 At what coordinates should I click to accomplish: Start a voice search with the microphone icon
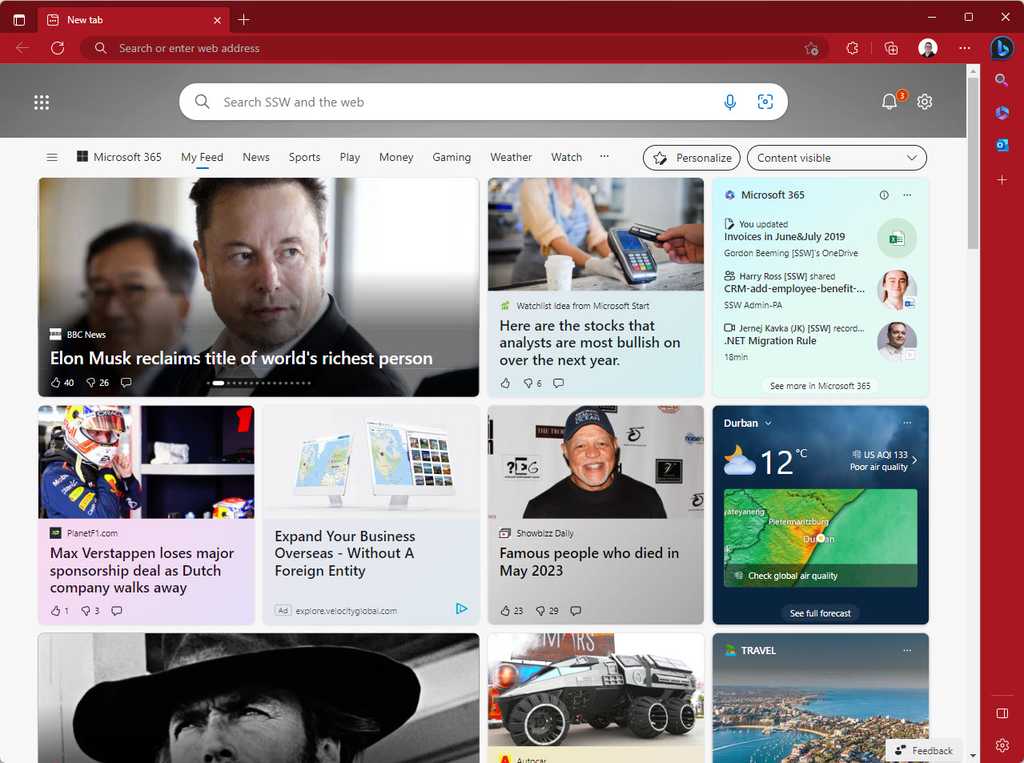click(x=730, y=101)
